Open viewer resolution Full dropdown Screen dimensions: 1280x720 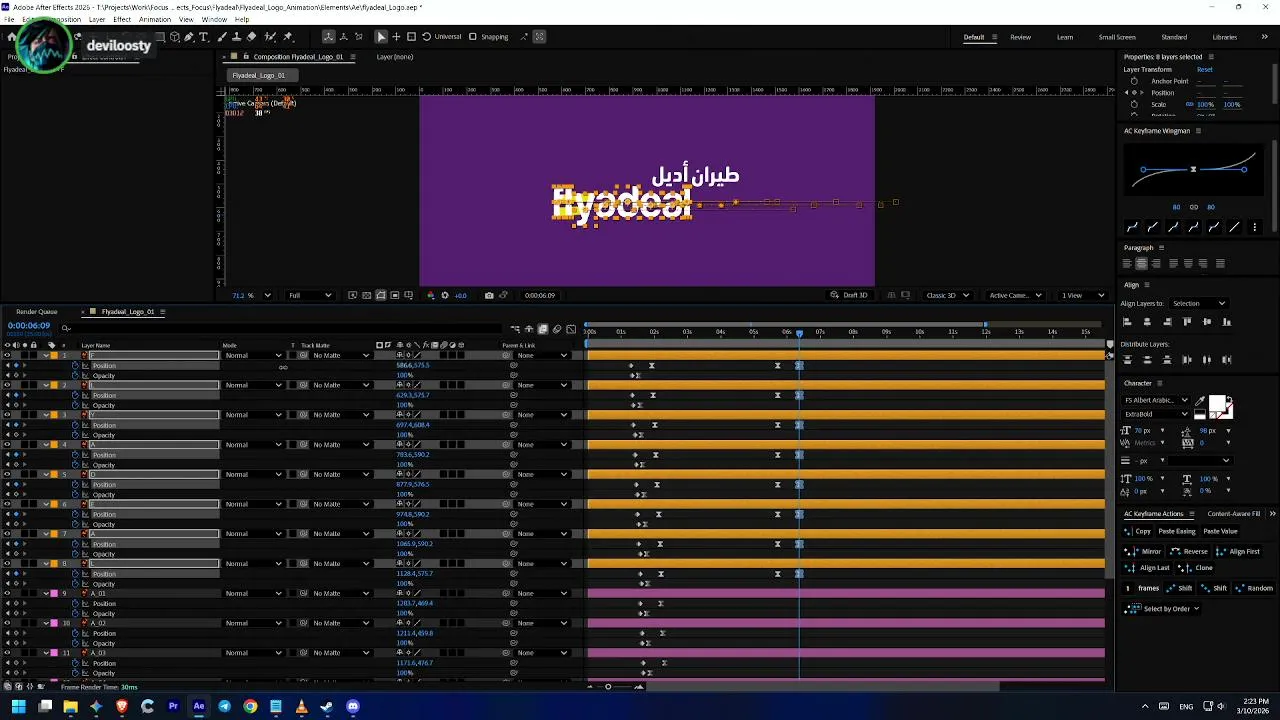click(310, 295)
